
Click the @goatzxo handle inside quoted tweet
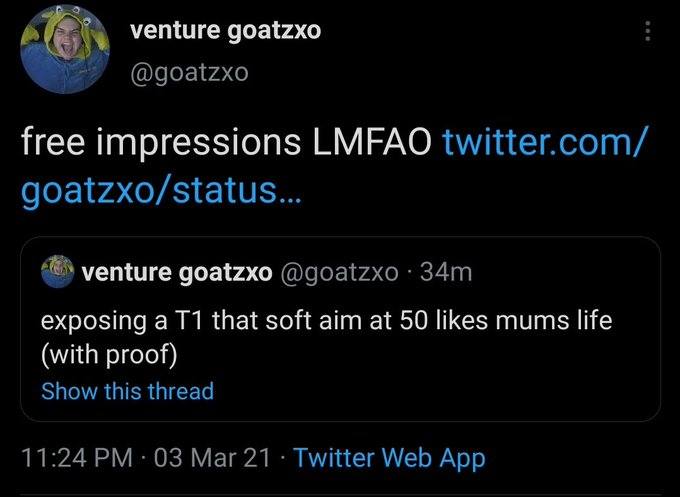pos(343,271)
